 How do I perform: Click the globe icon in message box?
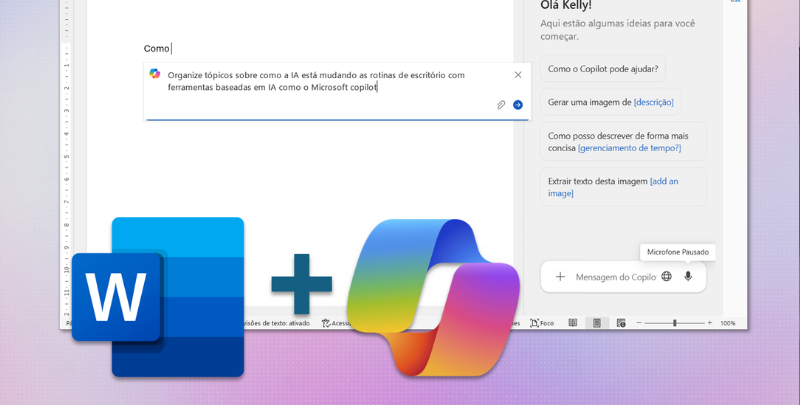point(666,276)
